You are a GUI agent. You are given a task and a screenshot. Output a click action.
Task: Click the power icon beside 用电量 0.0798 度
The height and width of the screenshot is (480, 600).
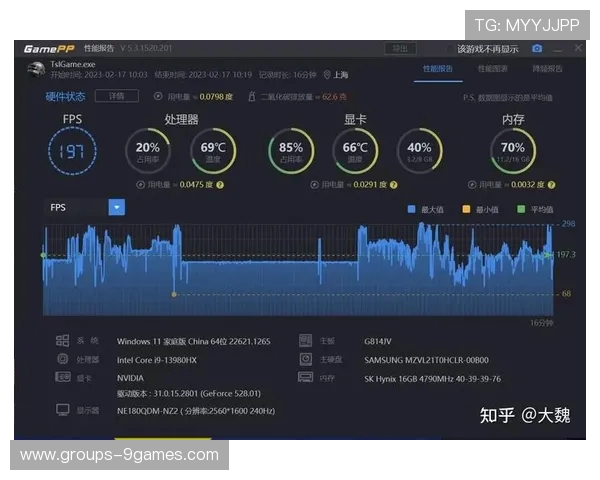158,96
